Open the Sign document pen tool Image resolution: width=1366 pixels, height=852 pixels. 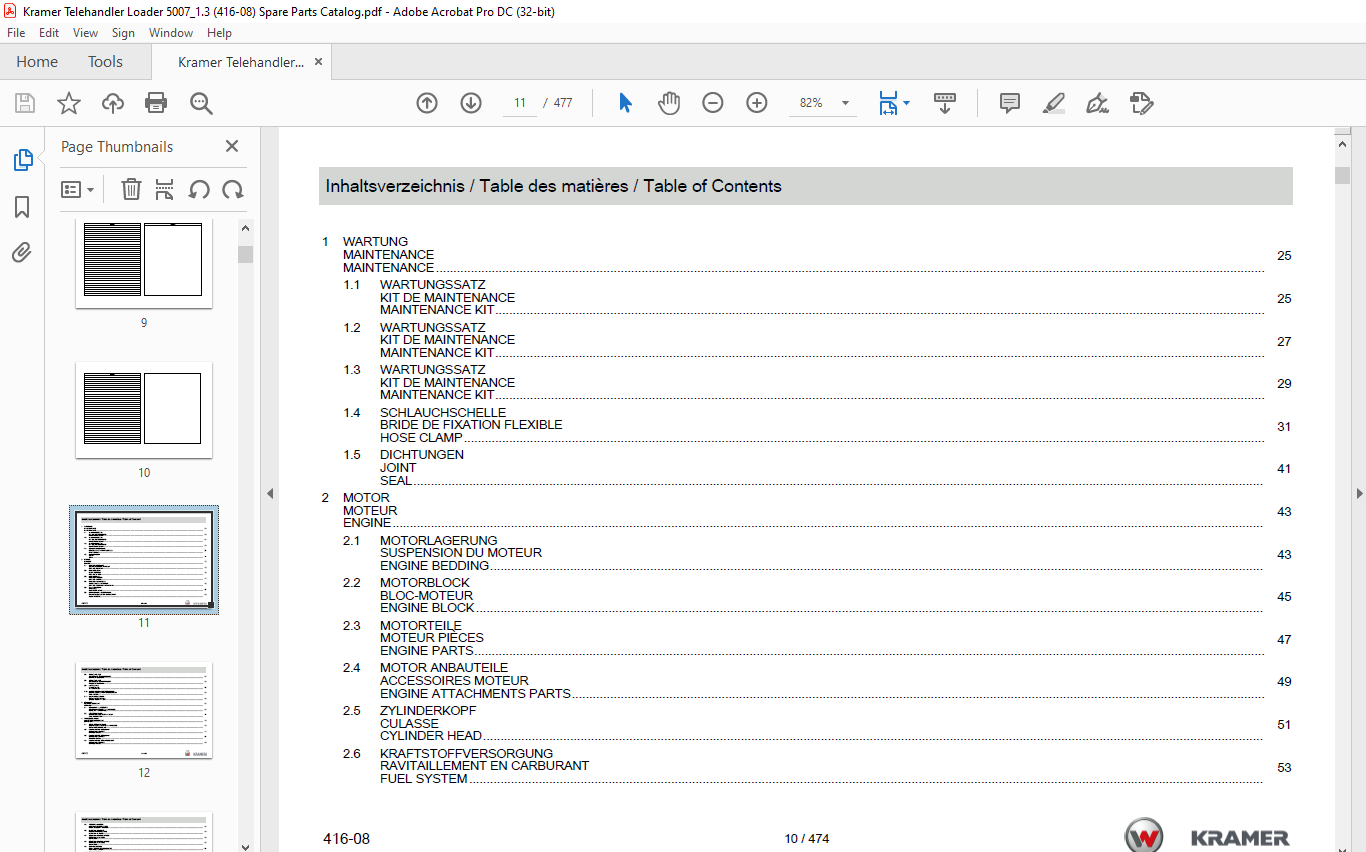point(1098,103)
